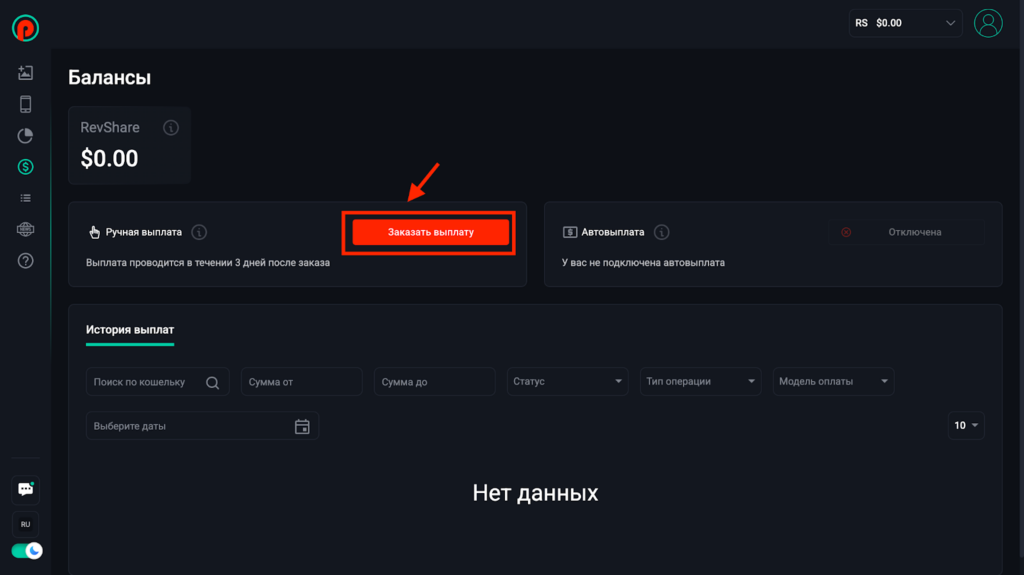Open the mobile device icon in sidebar
The height and width of the screenshot is (575, 1024).
(x=25, y=104)
